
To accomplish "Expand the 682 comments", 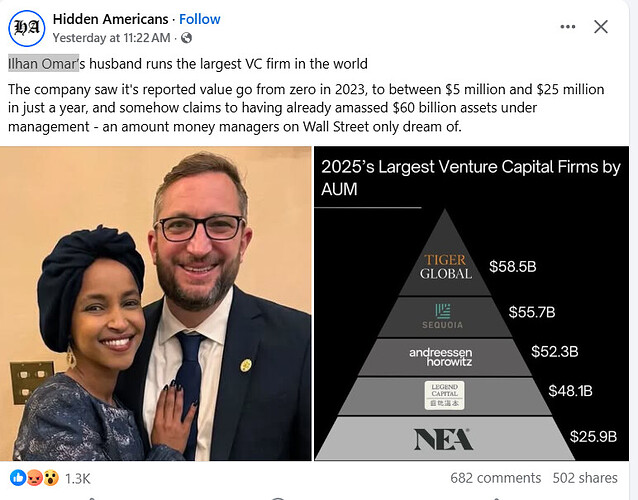I will click(x=495, y=478).
